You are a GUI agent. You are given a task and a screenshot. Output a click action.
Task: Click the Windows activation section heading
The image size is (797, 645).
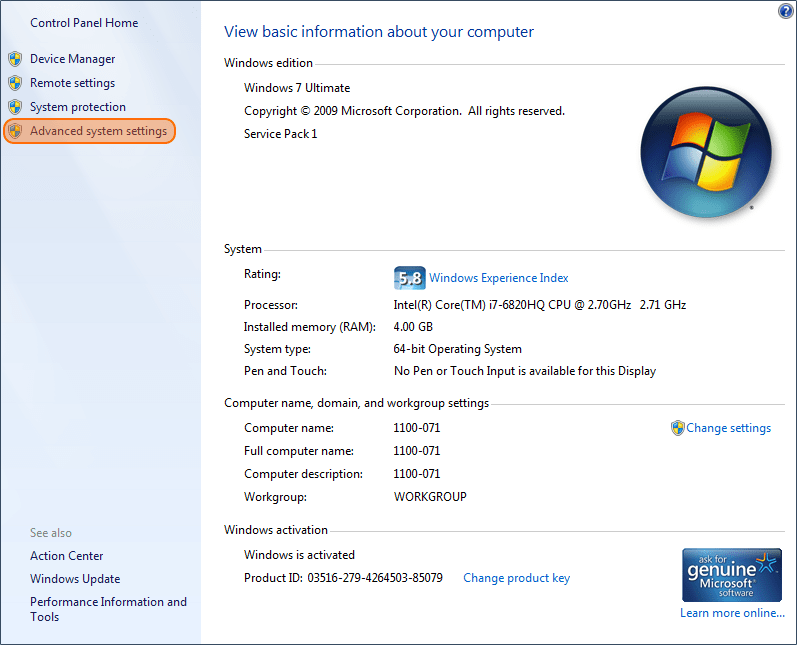click(x=276, y=530)
